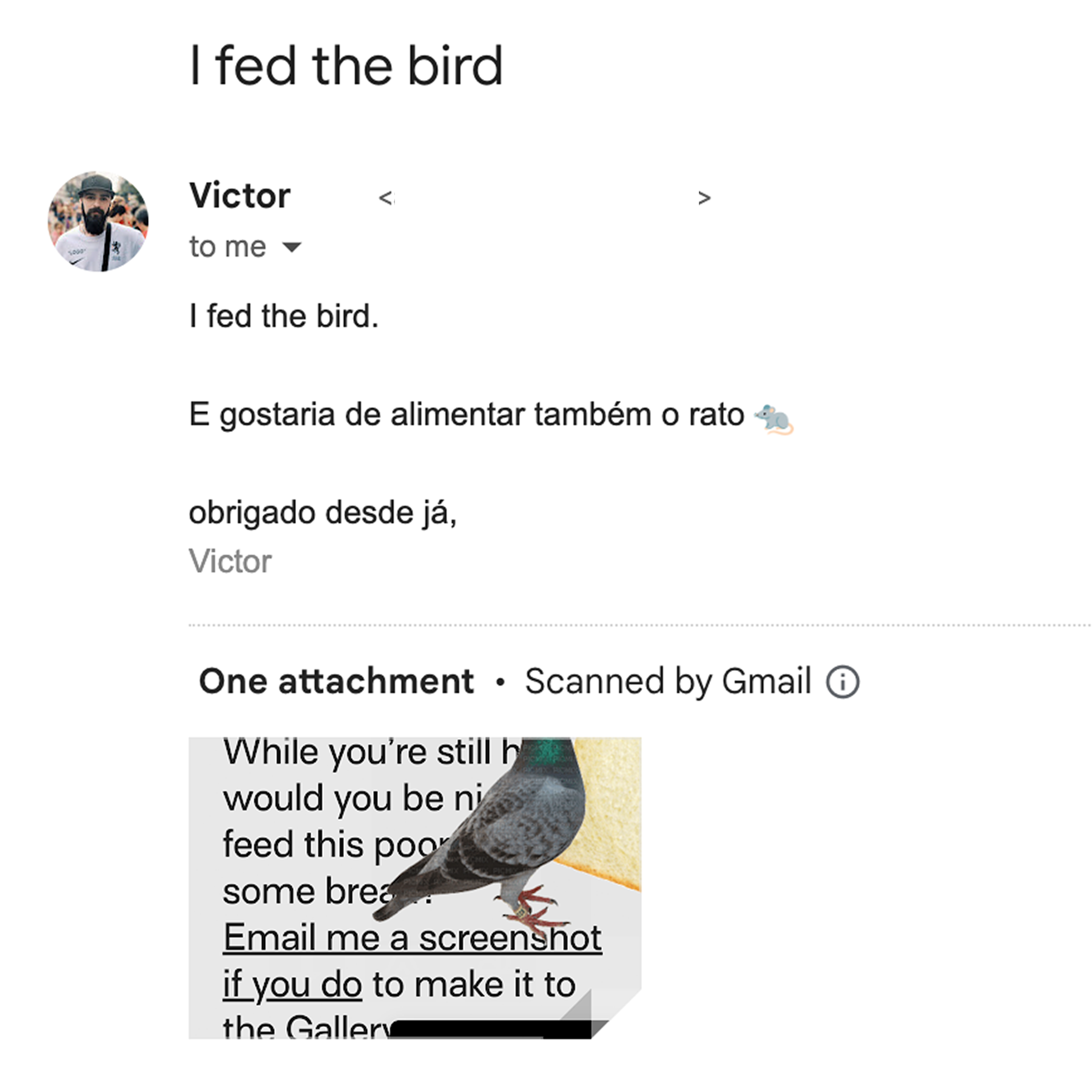The width and height of the screenshot is (1092, 1092).
Task: Click the black redaction bar in attachment
Action: click(491, 1029)
